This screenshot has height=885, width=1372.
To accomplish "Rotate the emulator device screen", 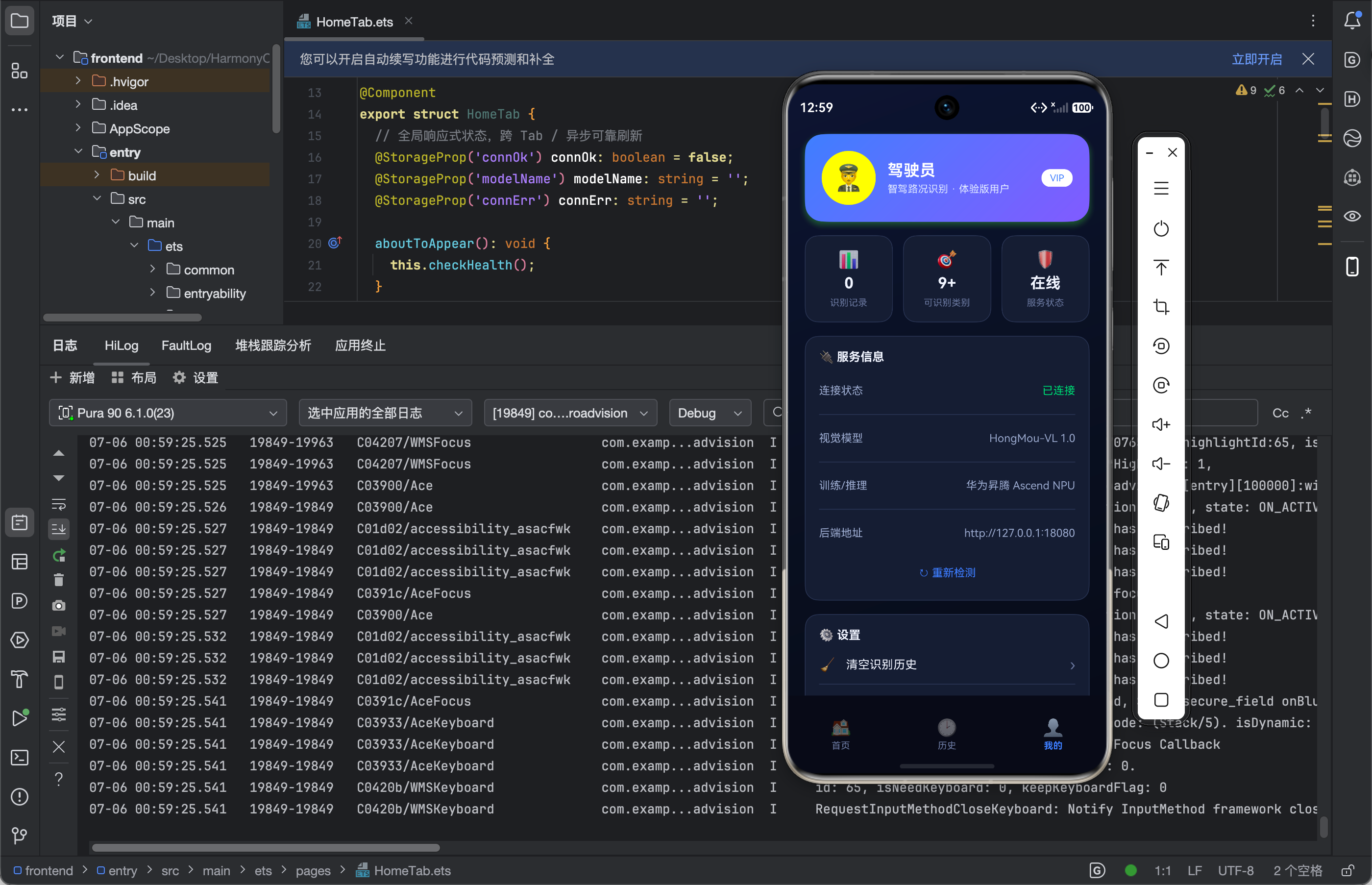I will 1161,503.
